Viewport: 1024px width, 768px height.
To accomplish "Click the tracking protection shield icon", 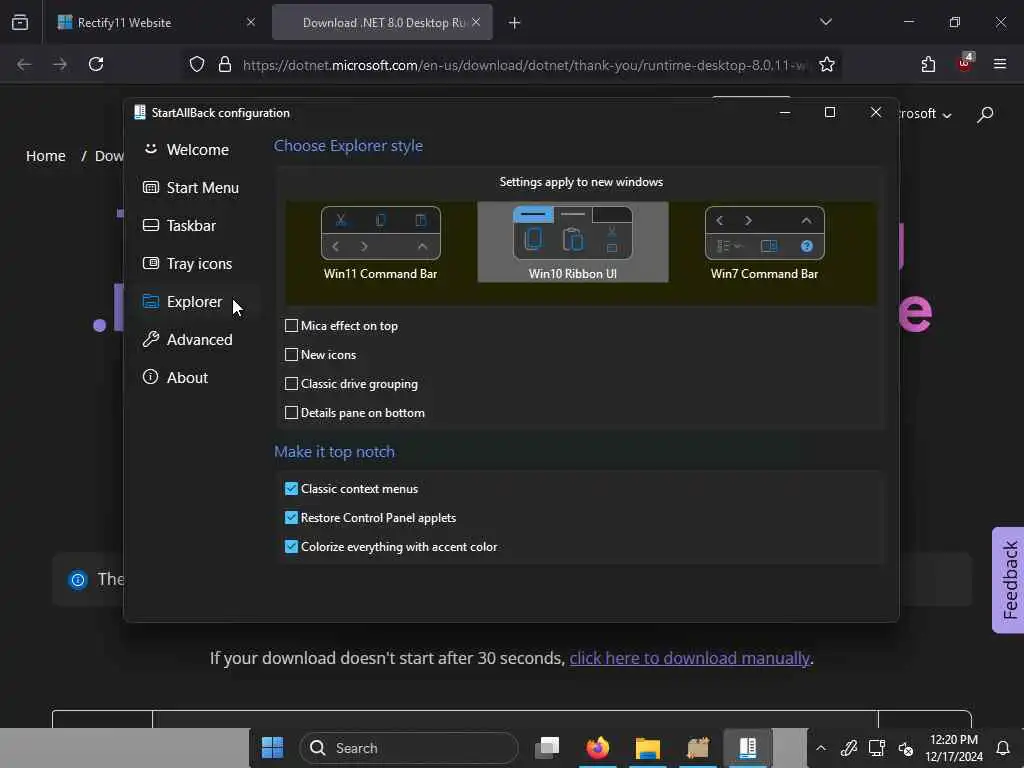I will coord(197,65).
